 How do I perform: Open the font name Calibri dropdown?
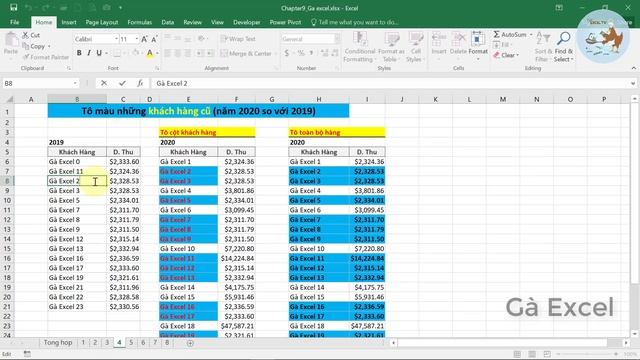coord(116,39)
